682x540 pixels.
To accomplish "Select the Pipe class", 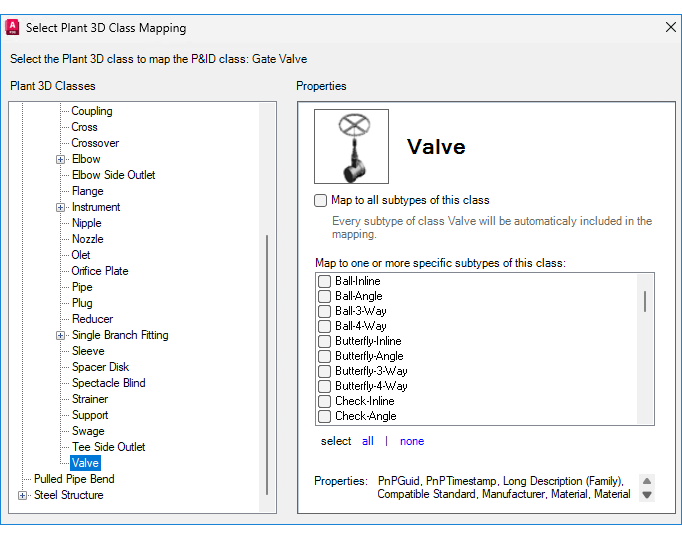I will (x=82, y=287).
